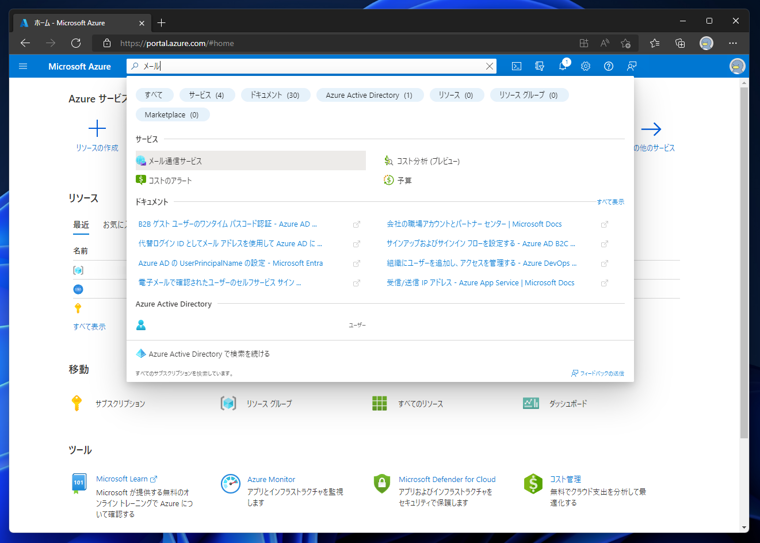Click the browser address bar URL

[177, 43]
